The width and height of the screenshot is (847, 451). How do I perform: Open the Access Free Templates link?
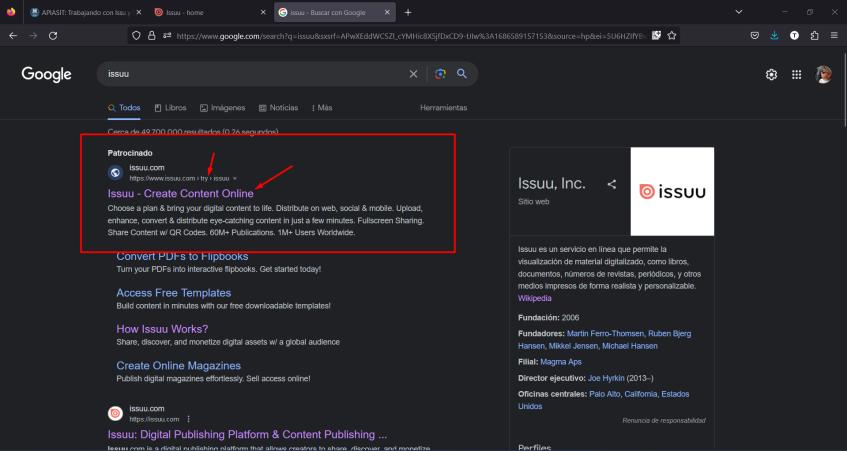tap(173, 293)
